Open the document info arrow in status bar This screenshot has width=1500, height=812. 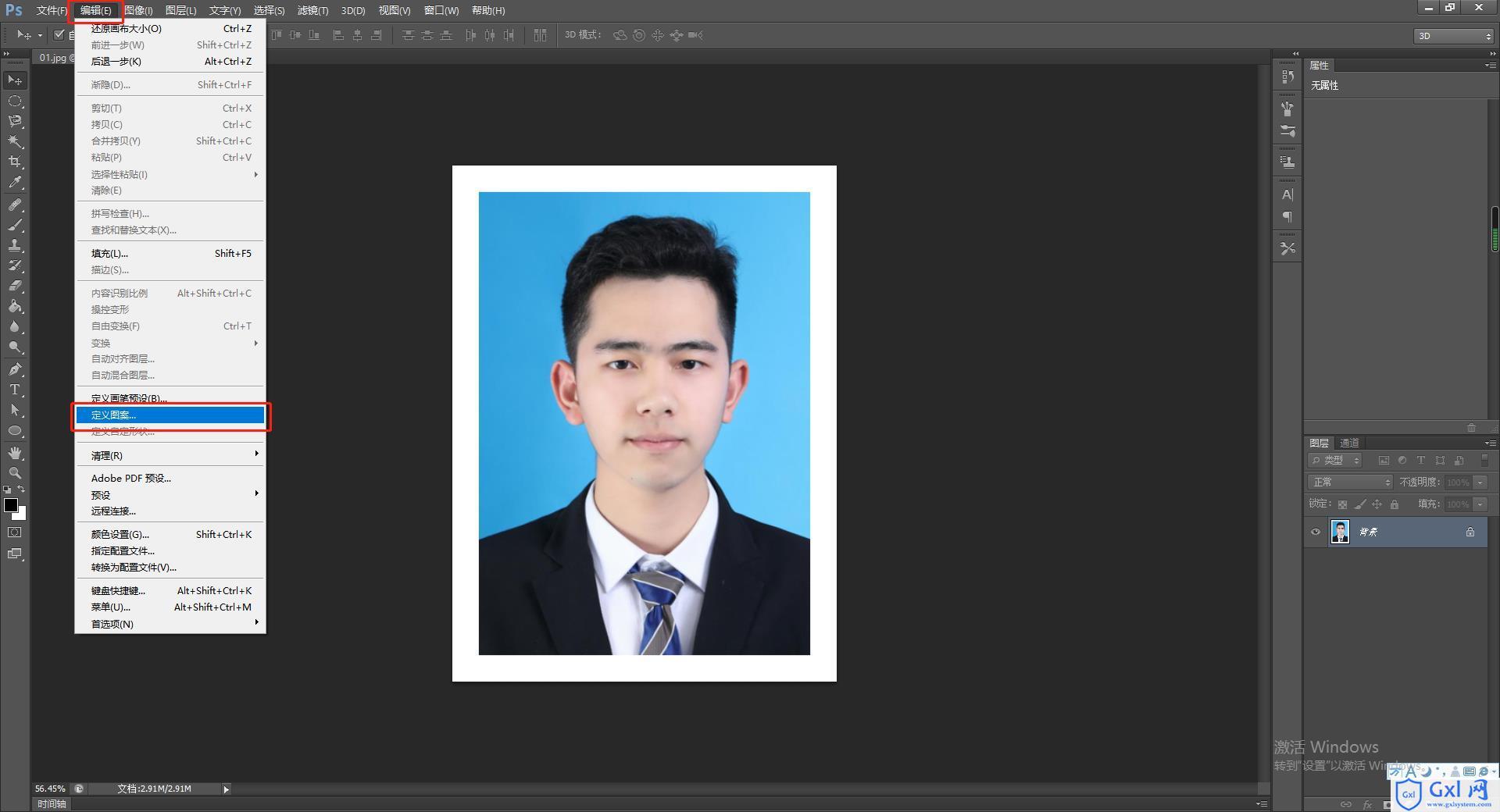227,789
